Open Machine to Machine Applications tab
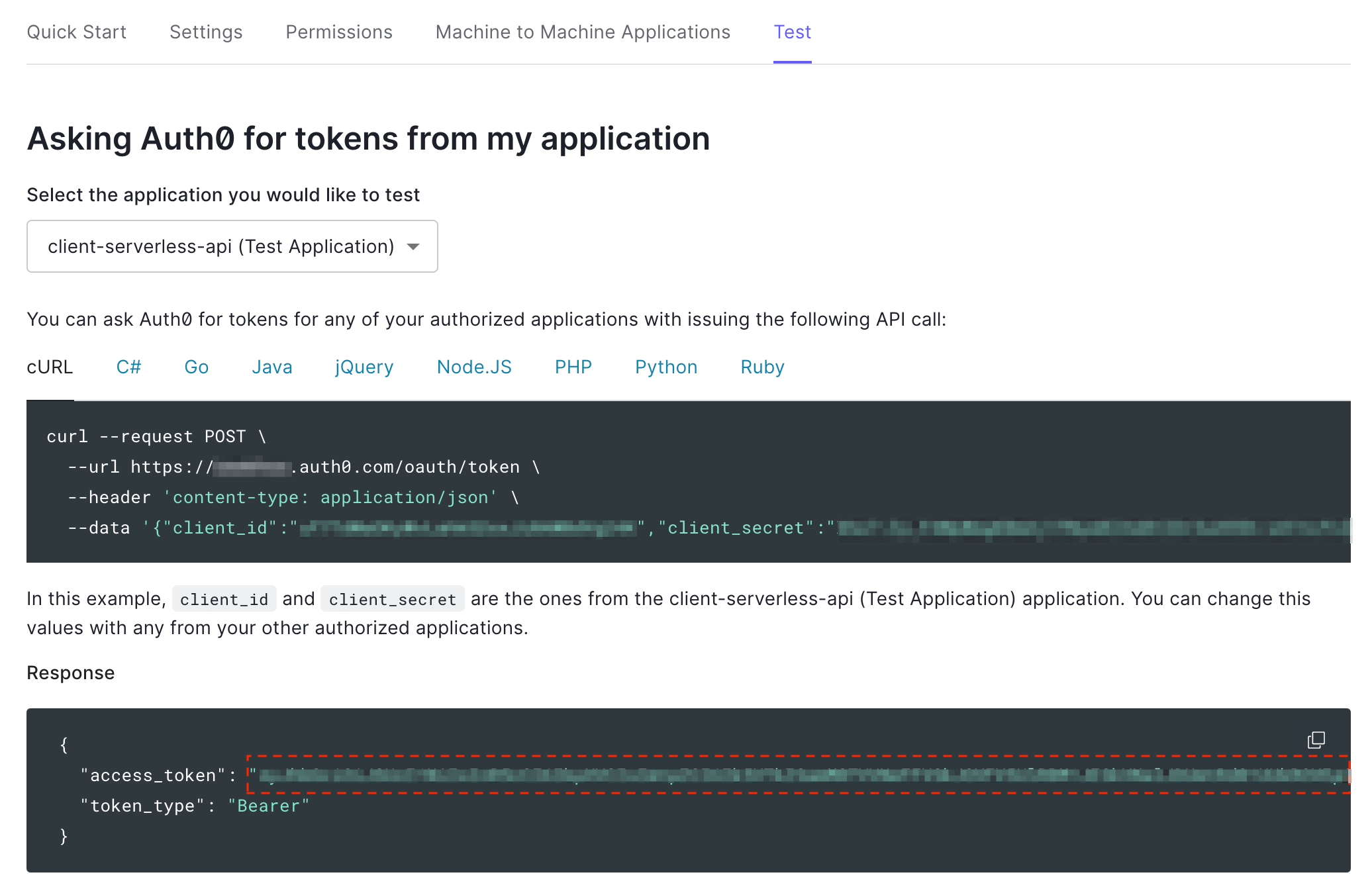Viewport: 1372px width, 895px height. coord(583,32)
